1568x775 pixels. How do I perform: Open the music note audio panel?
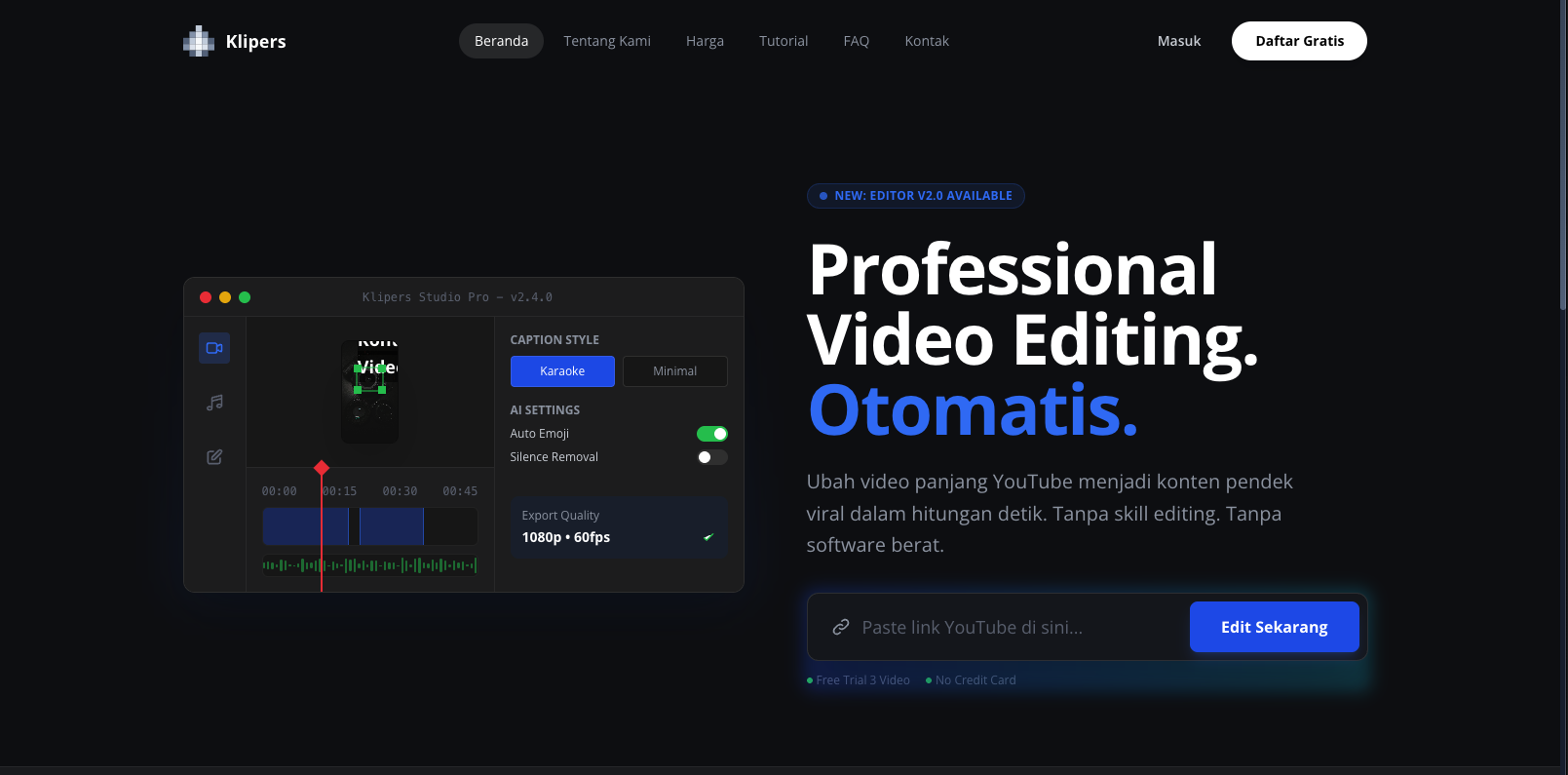tap(214, 403)
